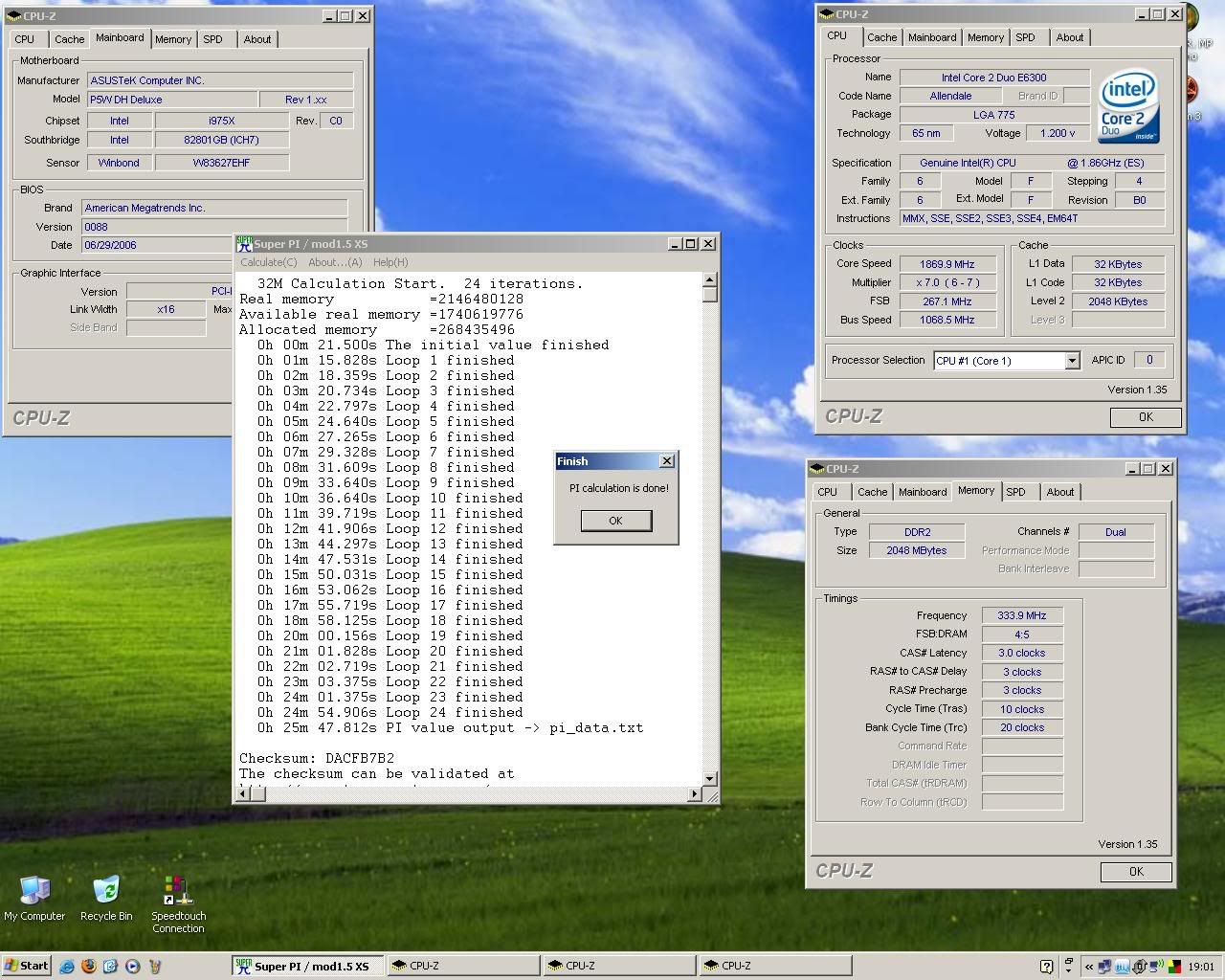Image resolution: width=1225 pixels, height=980 pixels.
Task: Click Super PI vertical scrollbar thumb
Action: 709,295
